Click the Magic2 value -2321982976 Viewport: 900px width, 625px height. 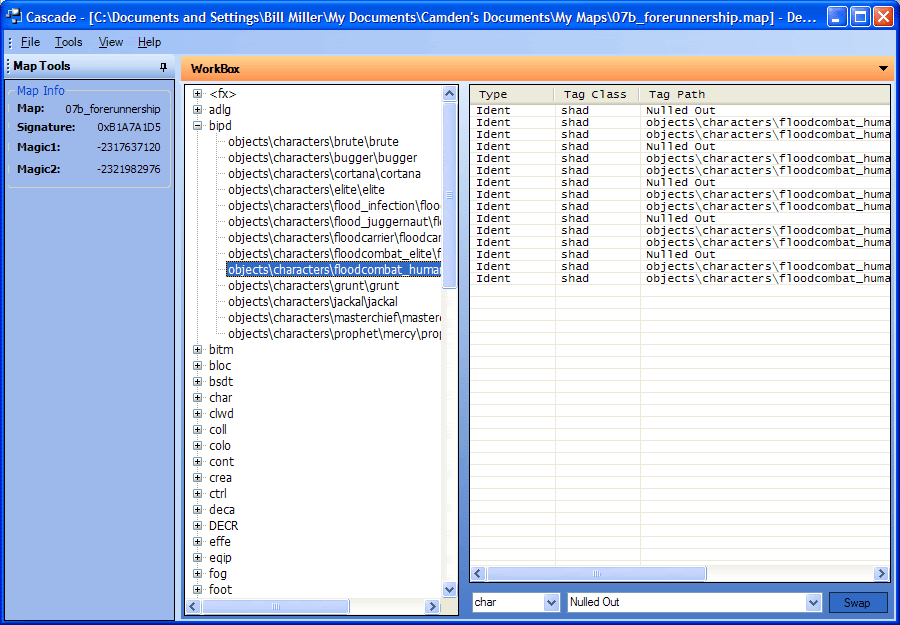[129, 169]
